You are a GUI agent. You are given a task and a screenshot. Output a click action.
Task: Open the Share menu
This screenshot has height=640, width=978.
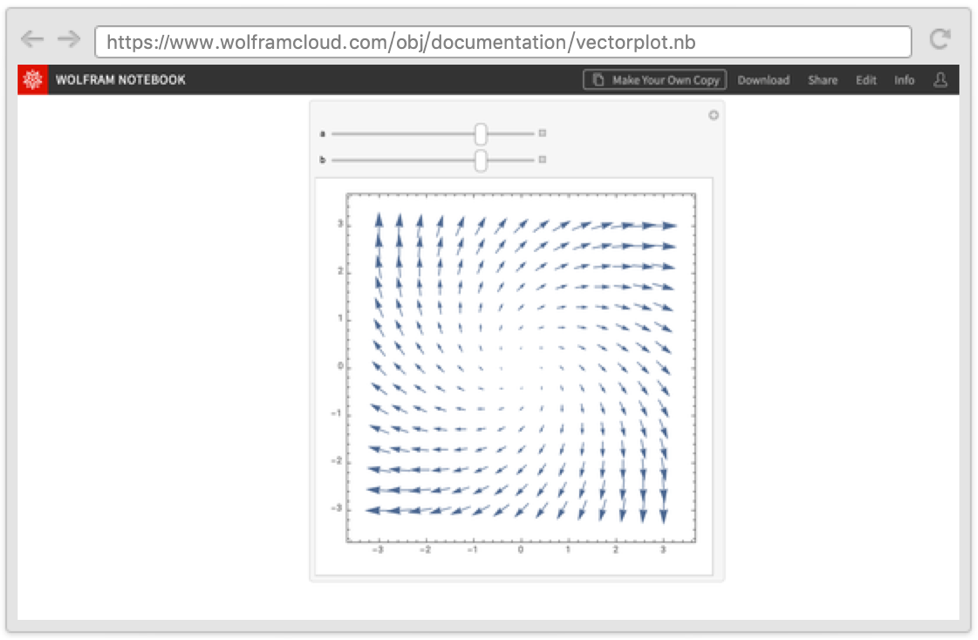point(823,80)
